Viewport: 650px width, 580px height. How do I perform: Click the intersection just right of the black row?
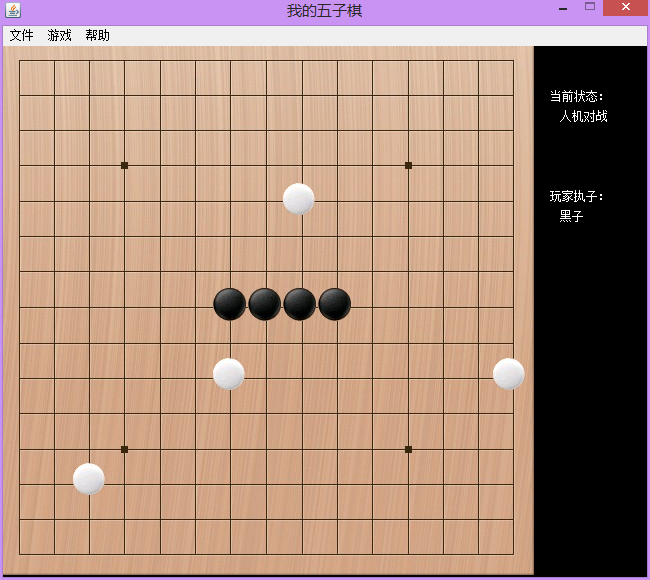373,307
